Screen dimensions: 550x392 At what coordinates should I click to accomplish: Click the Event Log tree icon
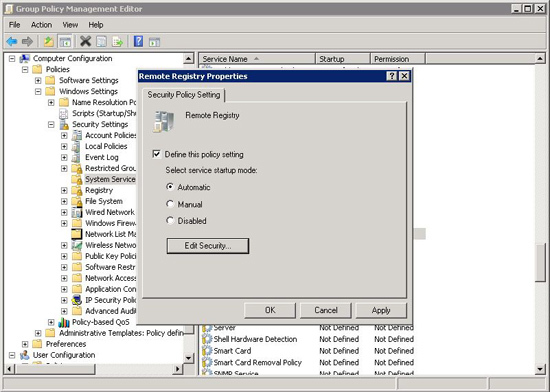click(77, 157)
